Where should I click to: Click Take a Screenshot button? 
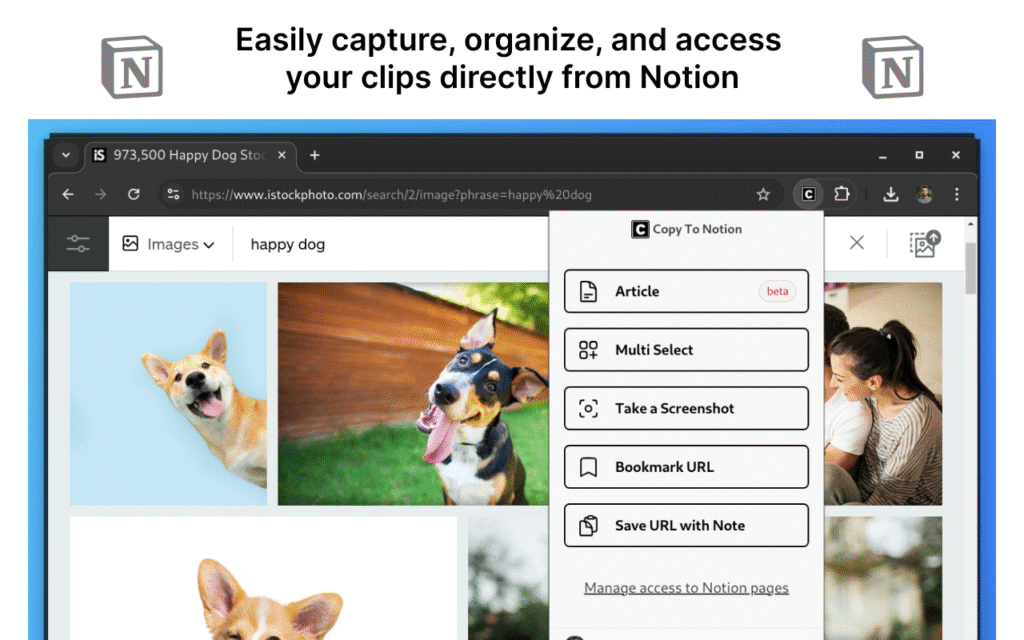click(686, 408)
